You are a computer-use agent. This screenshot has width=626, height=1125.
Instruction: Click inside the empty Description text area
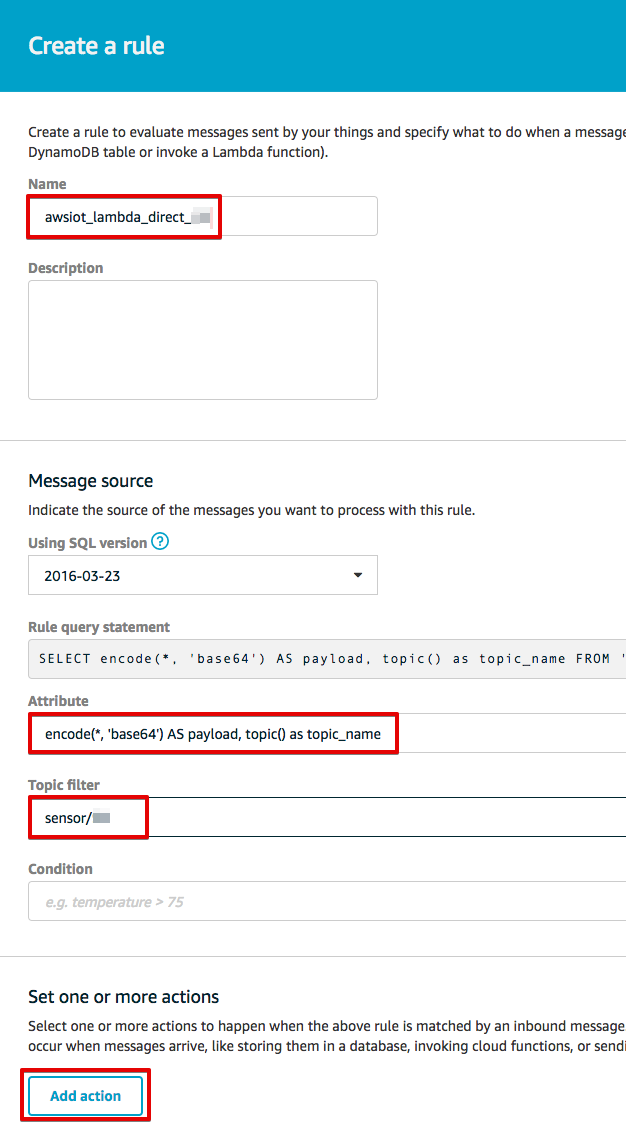(x=203, y=340)
